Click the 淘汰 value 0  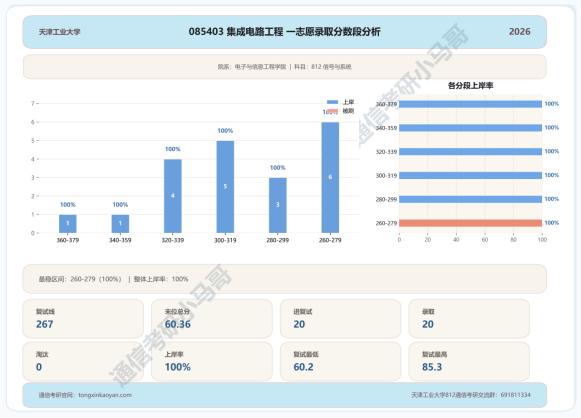pyautogui.click(x=39, y=367)
